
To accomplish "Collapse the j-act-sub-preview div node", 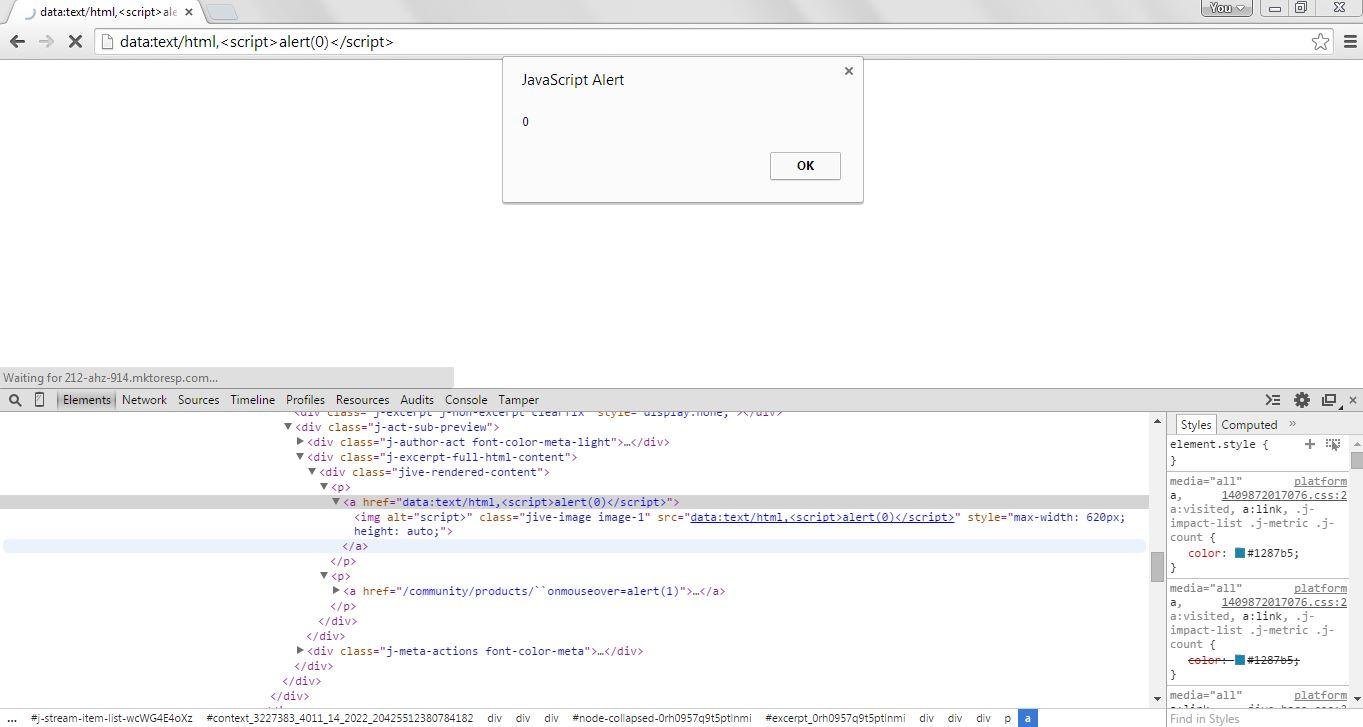I will [288, 427].
